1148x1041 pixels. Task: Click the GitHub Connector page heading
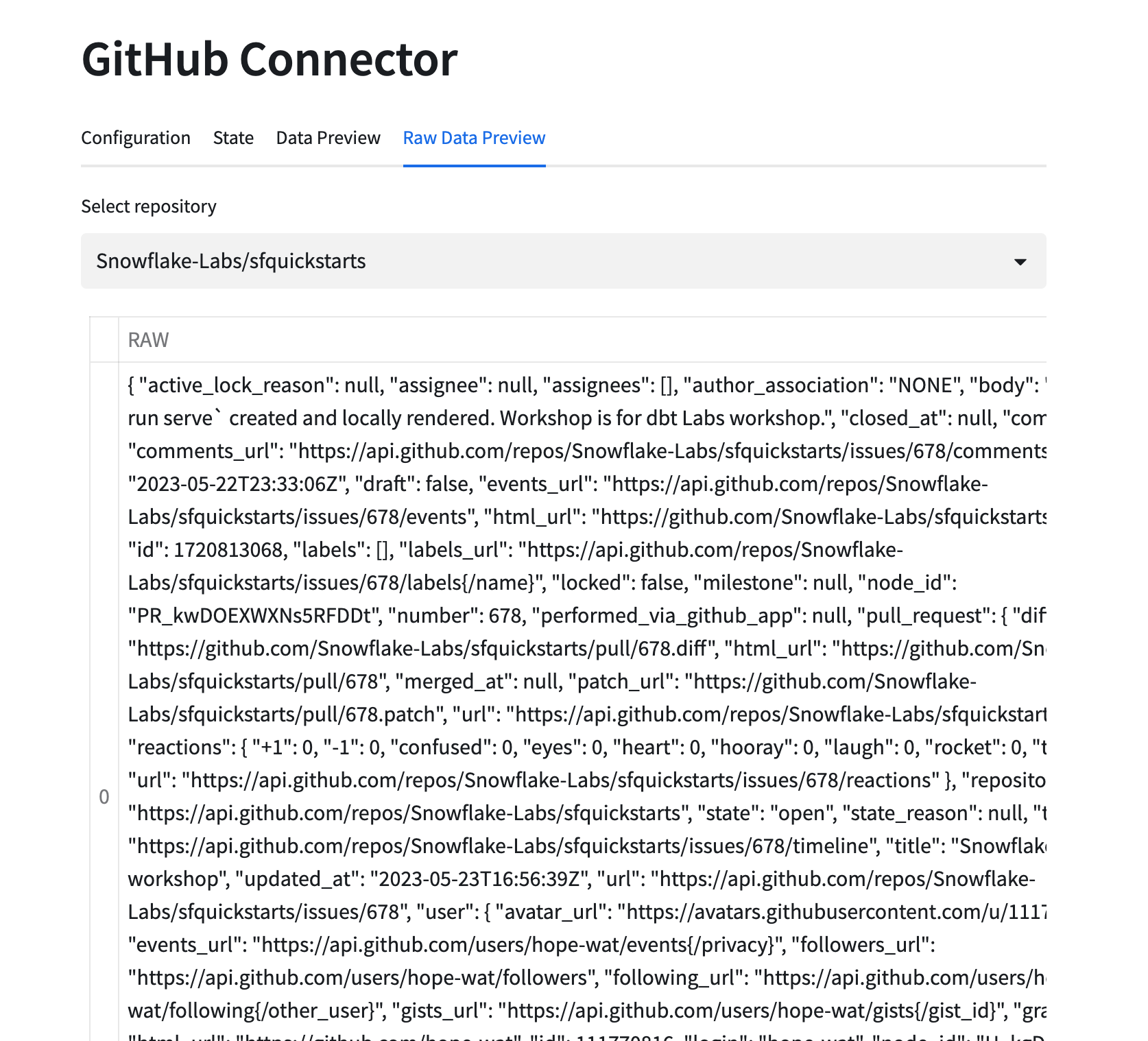click(x=270, y=60)
